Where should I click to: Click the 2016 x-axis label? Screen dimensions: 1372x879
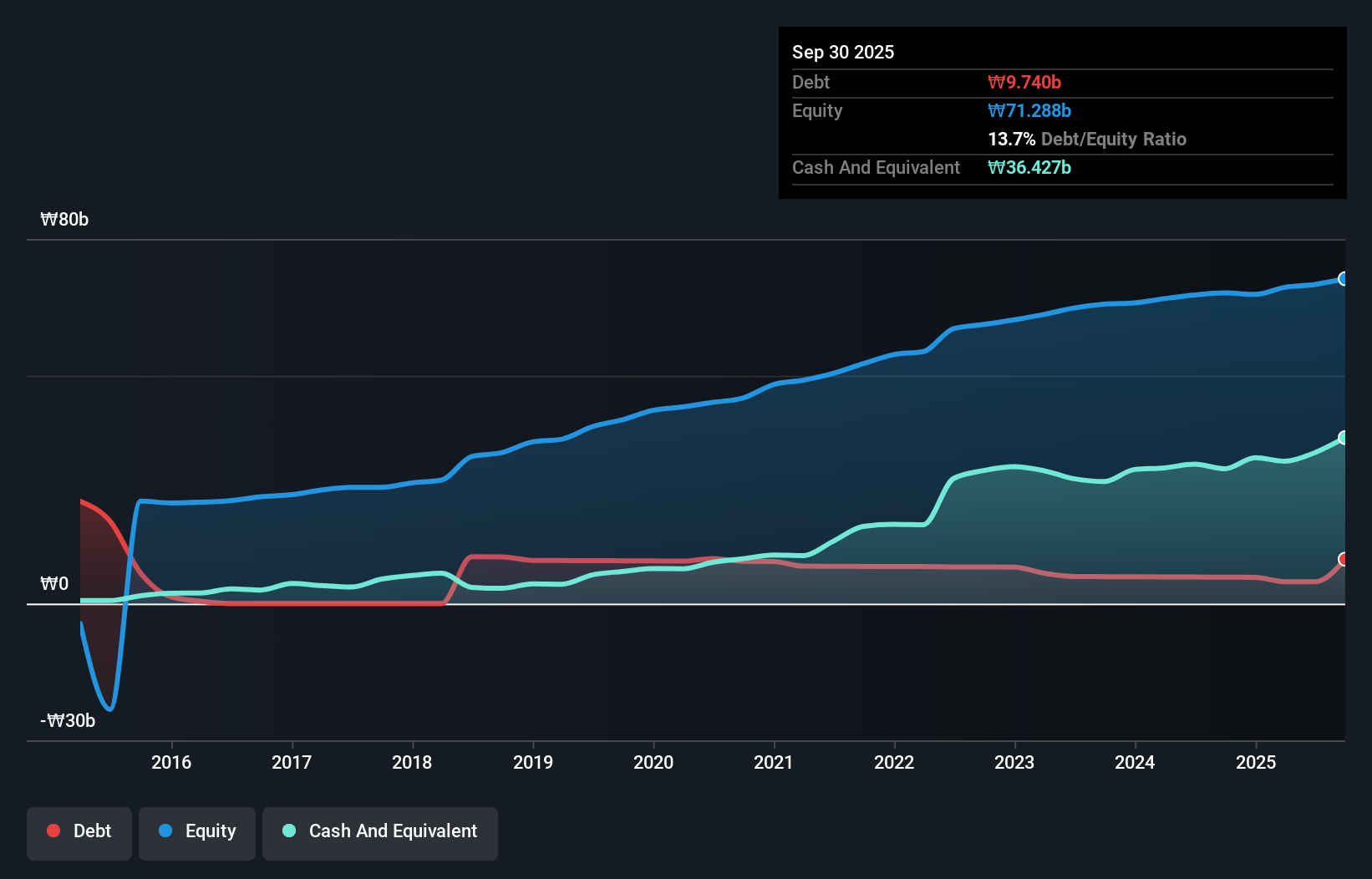coord(171,762)
